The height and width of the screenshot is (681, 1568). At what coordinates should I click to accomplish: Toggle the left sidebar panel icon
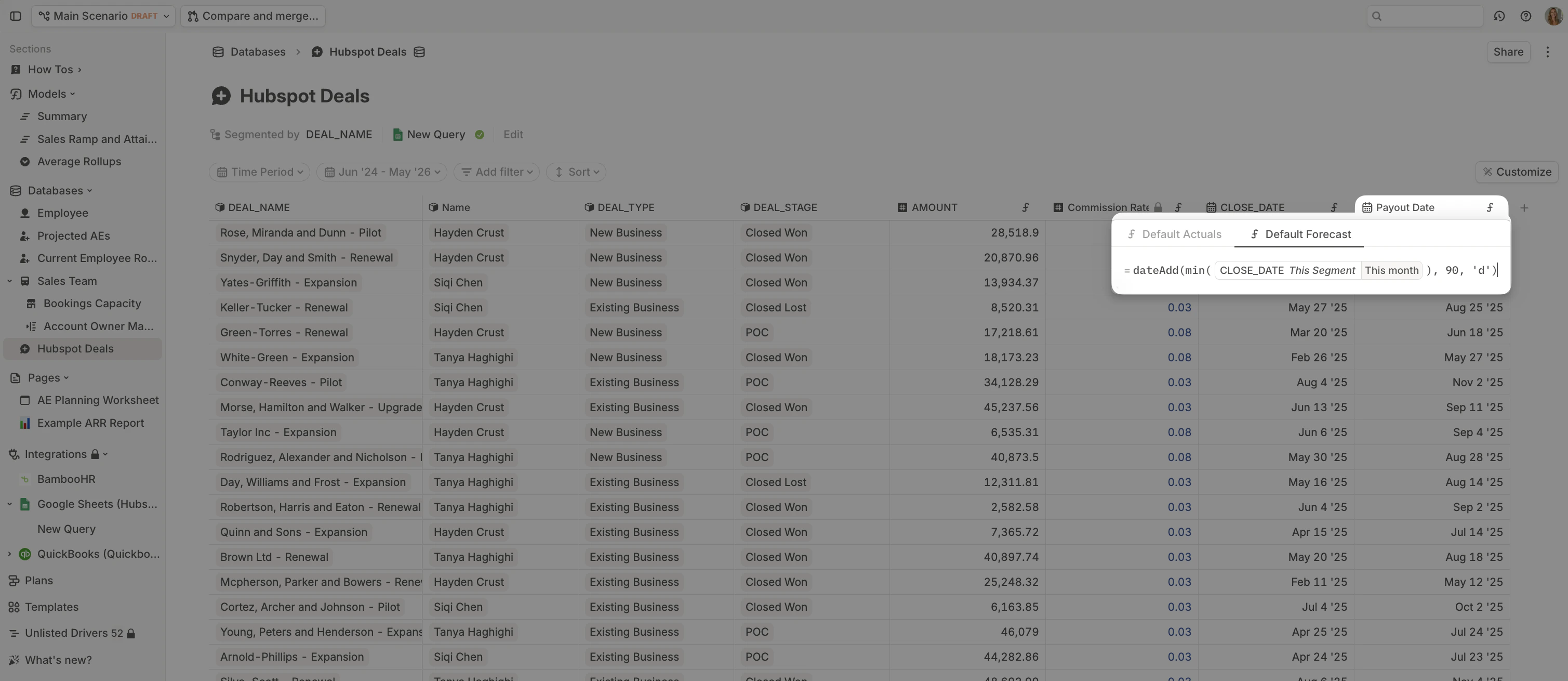[x=16, y=16]
